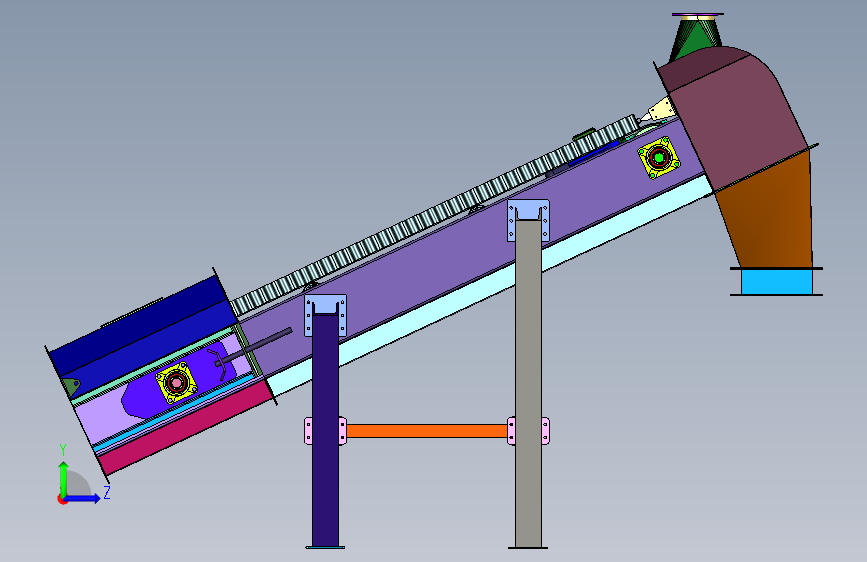The height and width of the screenshot is (562, 867).
Task: Pick the pink clamp on the right leg
Action: (x=529, y=431)
